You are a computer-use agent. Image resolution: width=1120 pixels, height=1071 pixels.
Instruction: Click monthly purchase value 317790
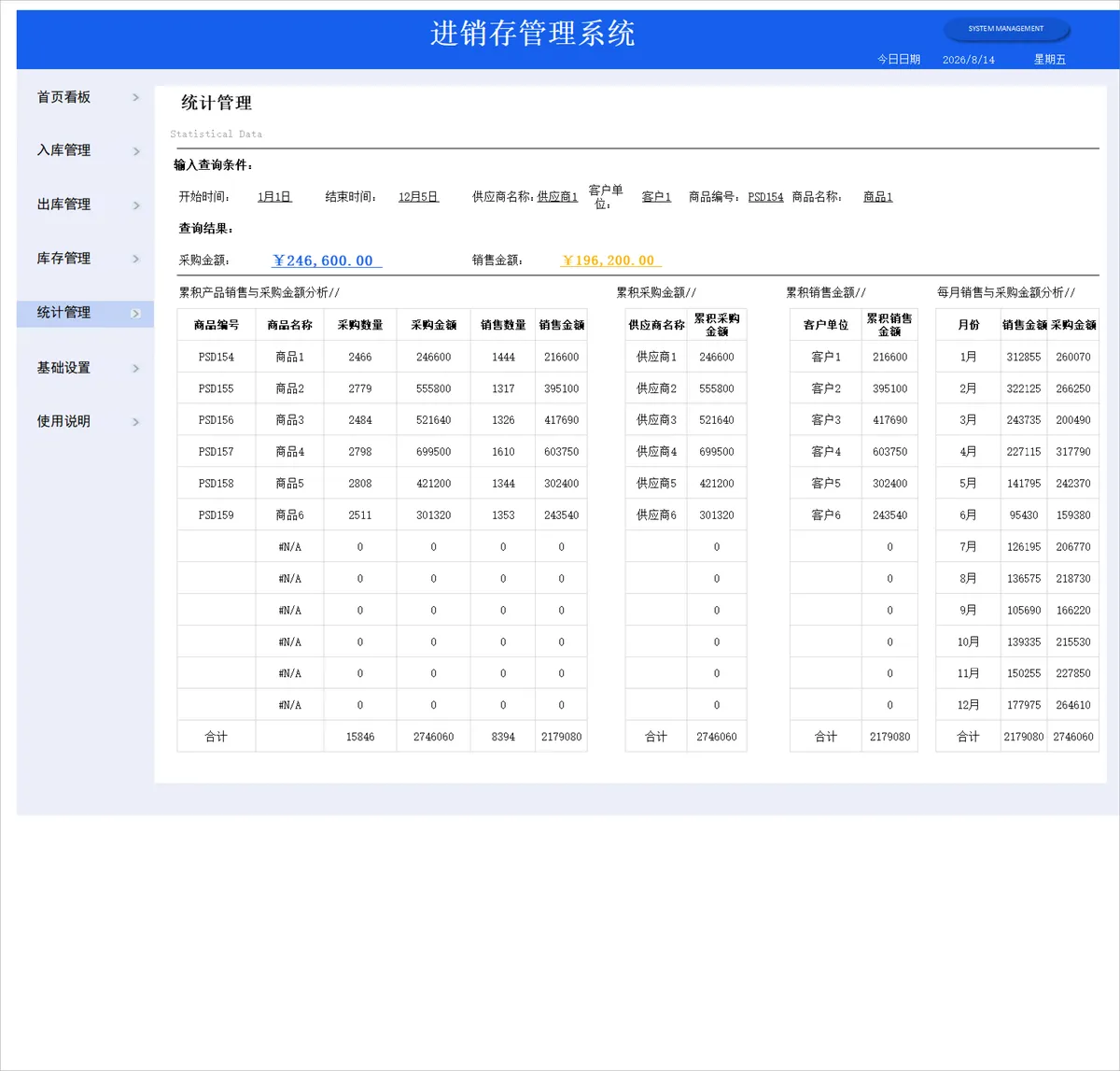(x=1073, y=452)
